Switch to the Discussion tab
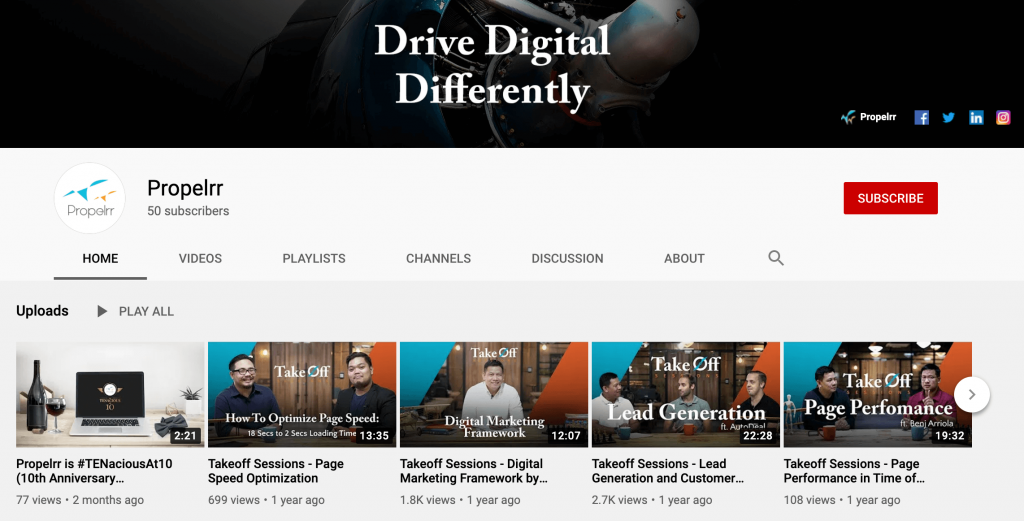Viewport: 1024px width, 521px height. coord(568,259)
